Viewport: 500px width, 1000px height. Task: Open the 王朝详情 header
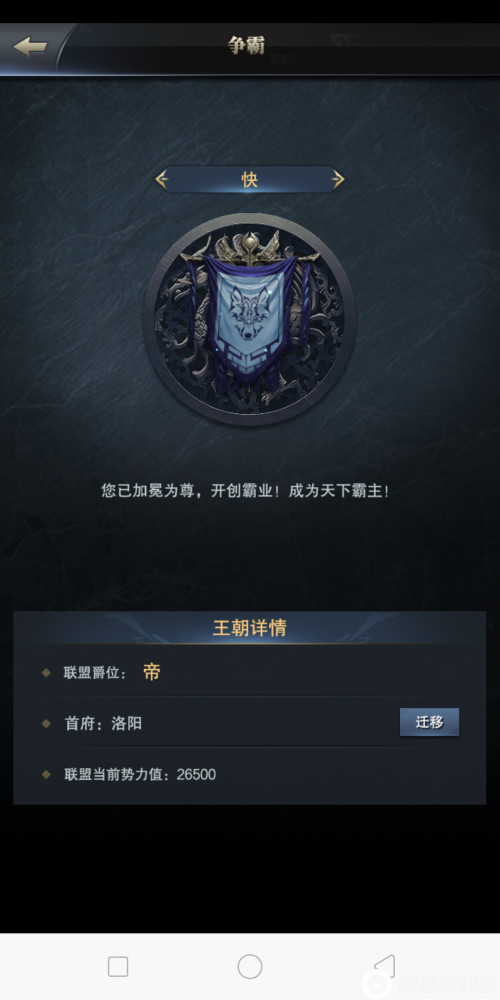pos(249,628)
